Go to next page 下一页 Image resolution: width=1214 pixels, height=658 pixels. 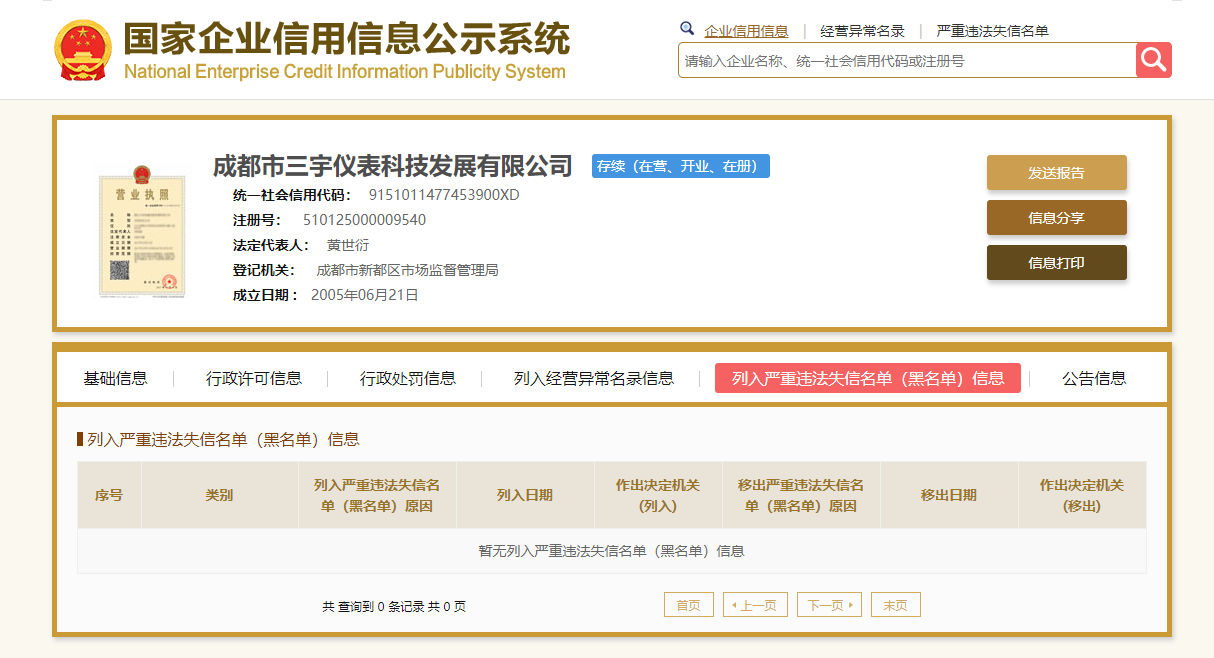pos(829,605)
